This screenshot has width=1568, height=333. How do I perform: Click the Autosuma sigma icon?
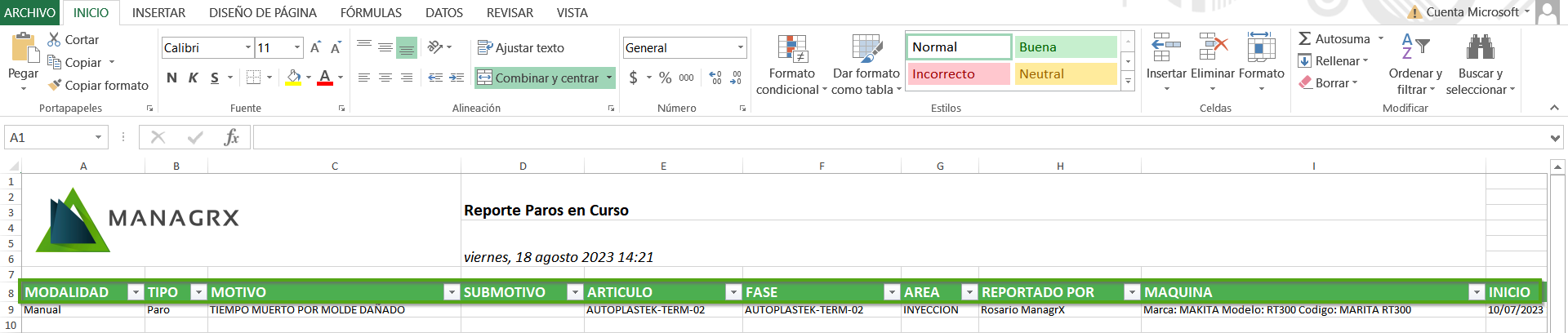click(1305, 38)
